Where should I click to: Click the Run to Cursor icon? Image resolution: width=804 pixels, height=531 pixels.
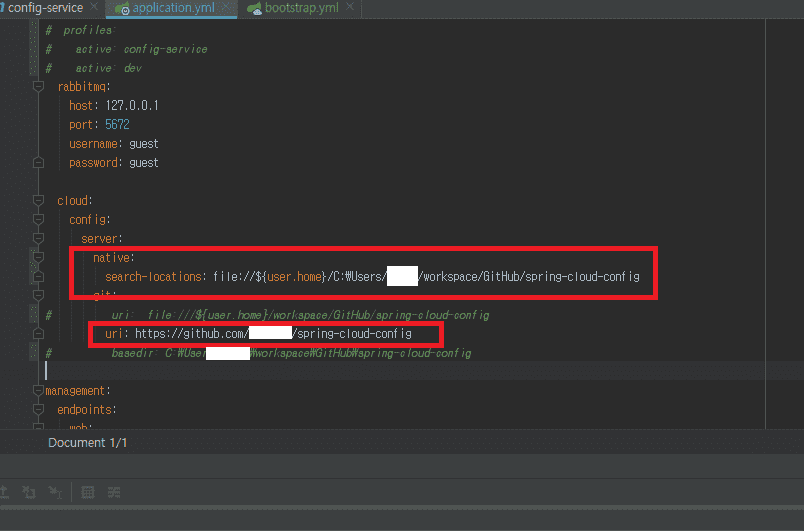click(x=55, y=493)
